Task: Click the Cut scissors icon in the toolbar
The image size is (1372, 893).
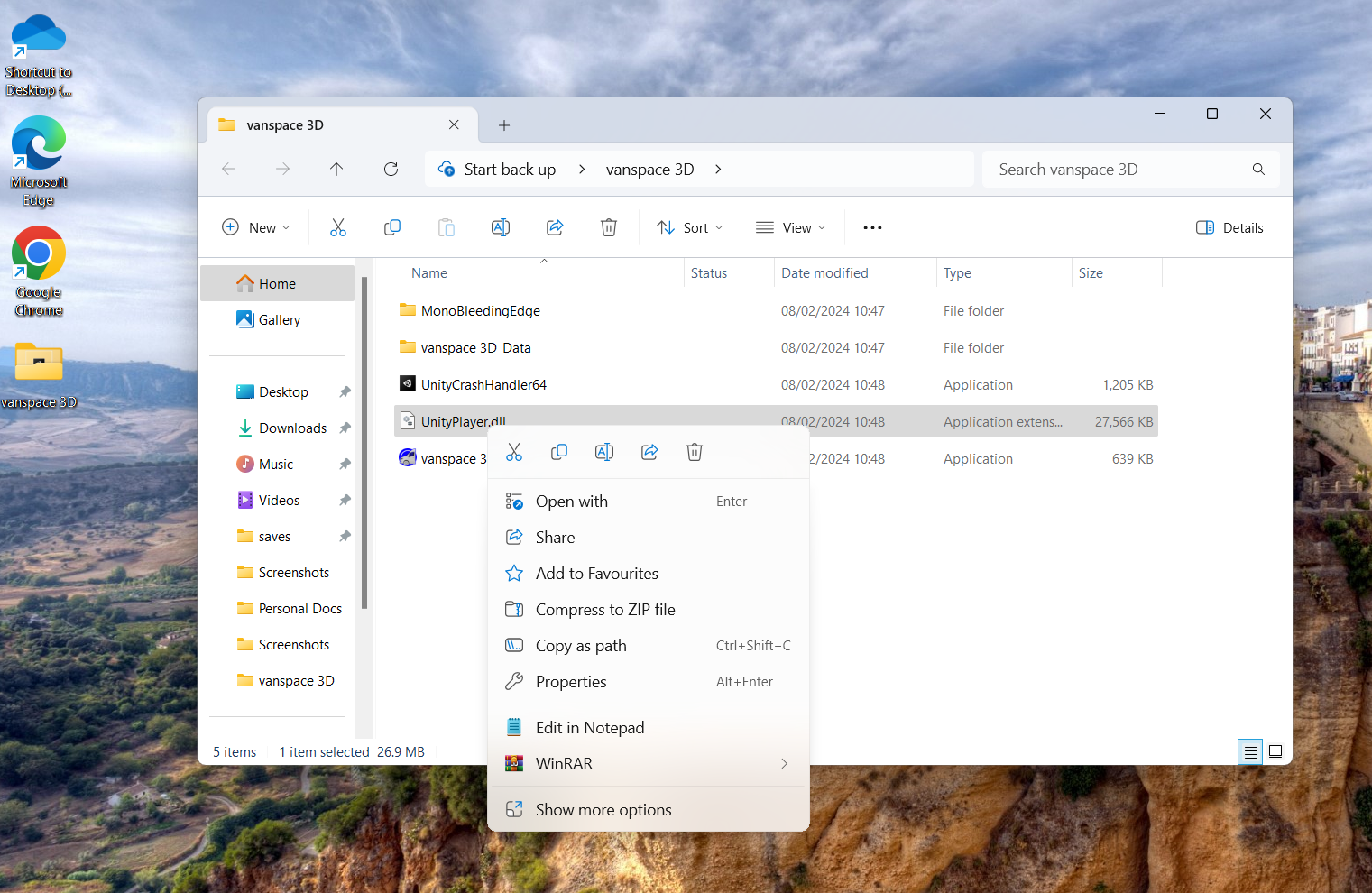Action: 338,227
